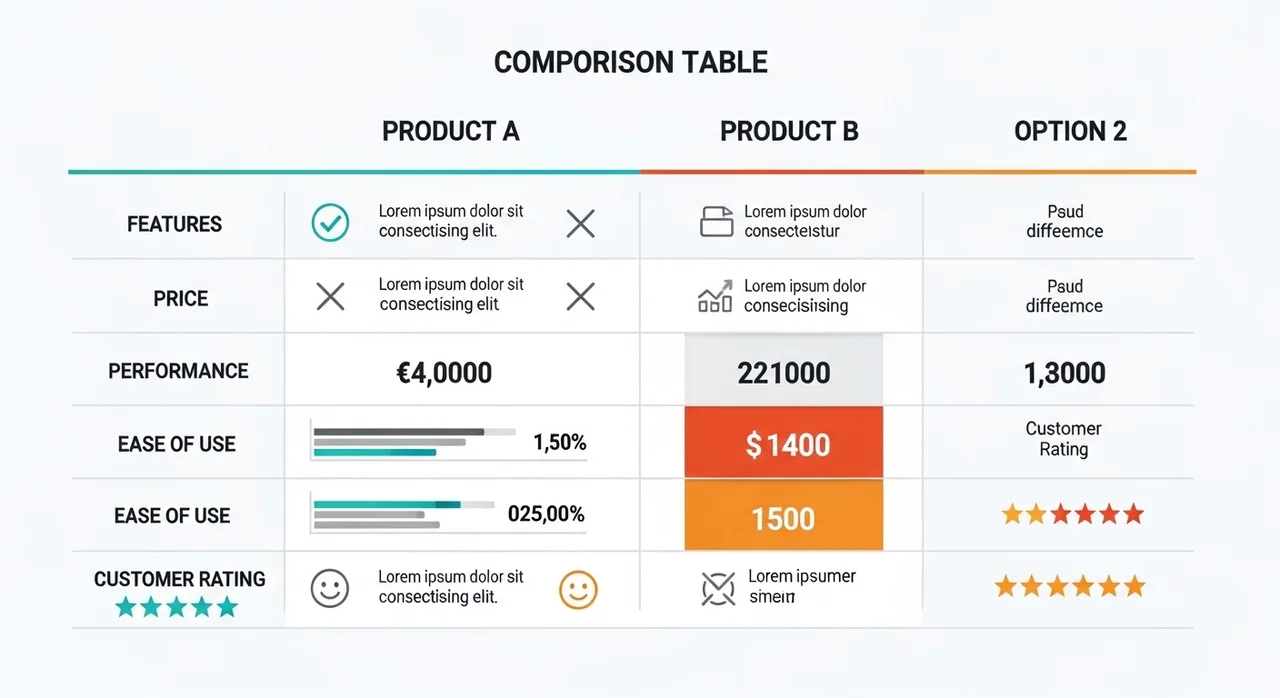Click the gray 221000 cell

[x=784, y=372]
